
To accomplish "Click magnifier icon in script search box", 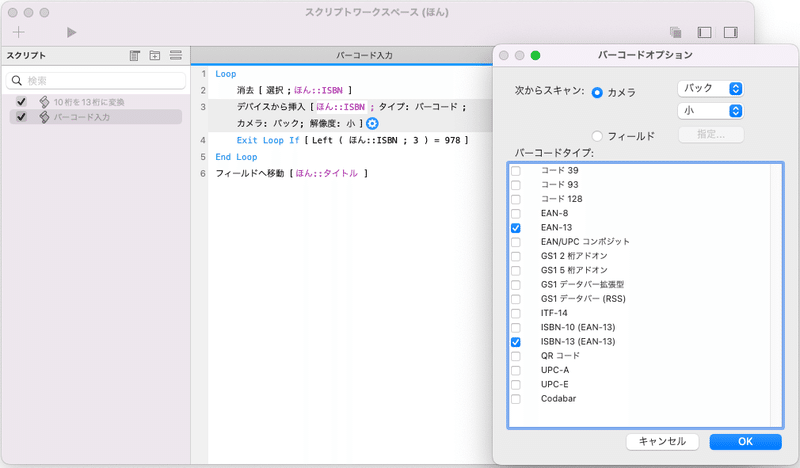I will [x=17, y=81].
